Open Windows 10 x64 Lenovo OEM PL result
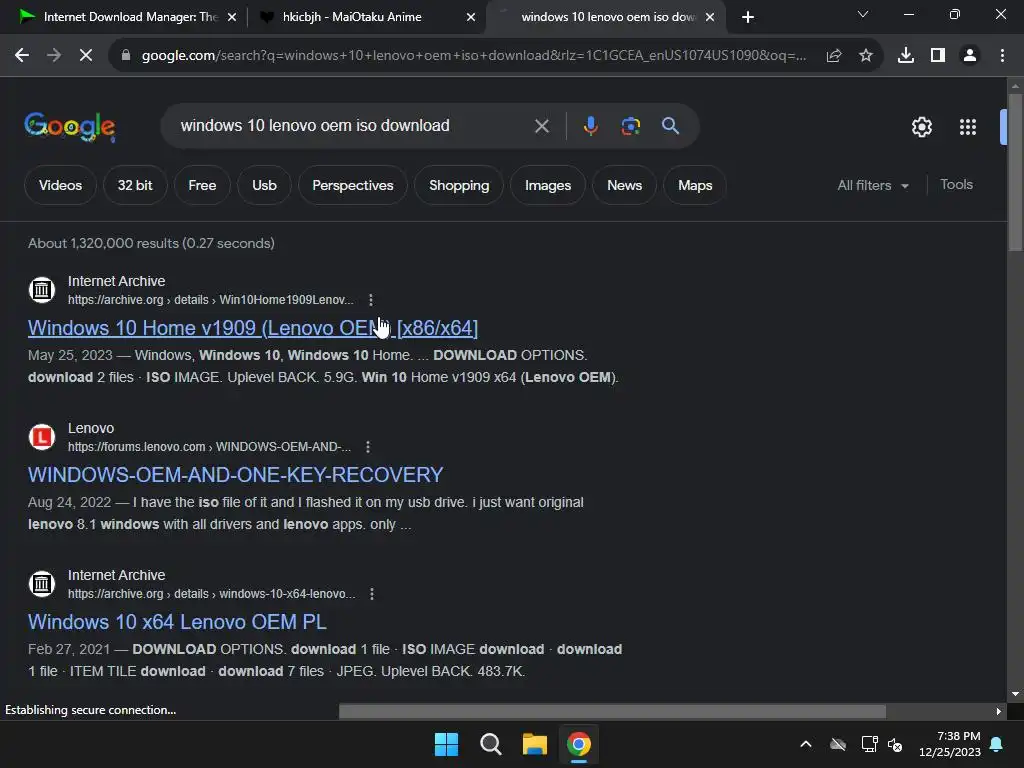 click(177, 622)
